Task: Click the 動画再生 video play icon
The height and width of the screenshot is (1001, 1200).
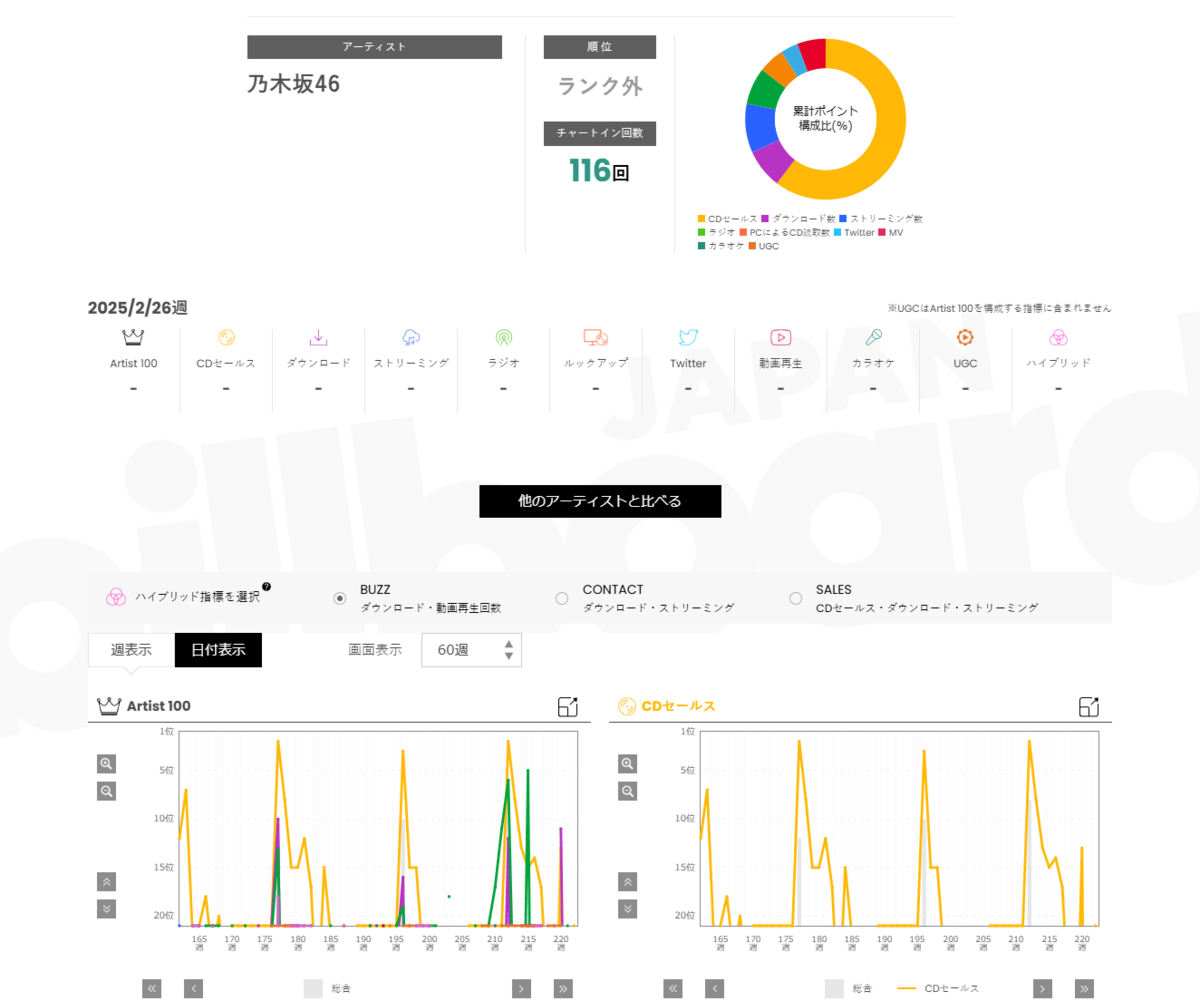Action: click(781, 337)
